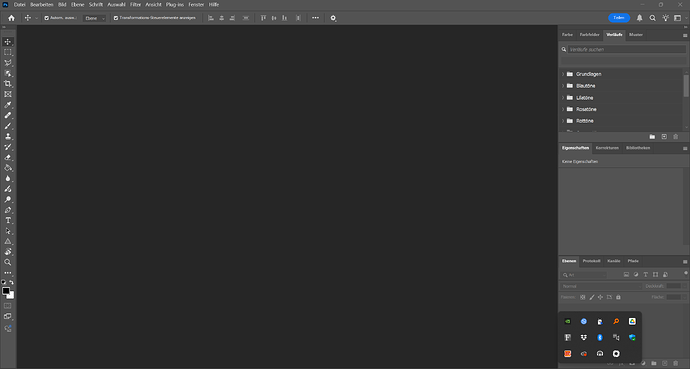Select the Type tool
Viewport: 690px width, 369px height.
coord(7,220)
